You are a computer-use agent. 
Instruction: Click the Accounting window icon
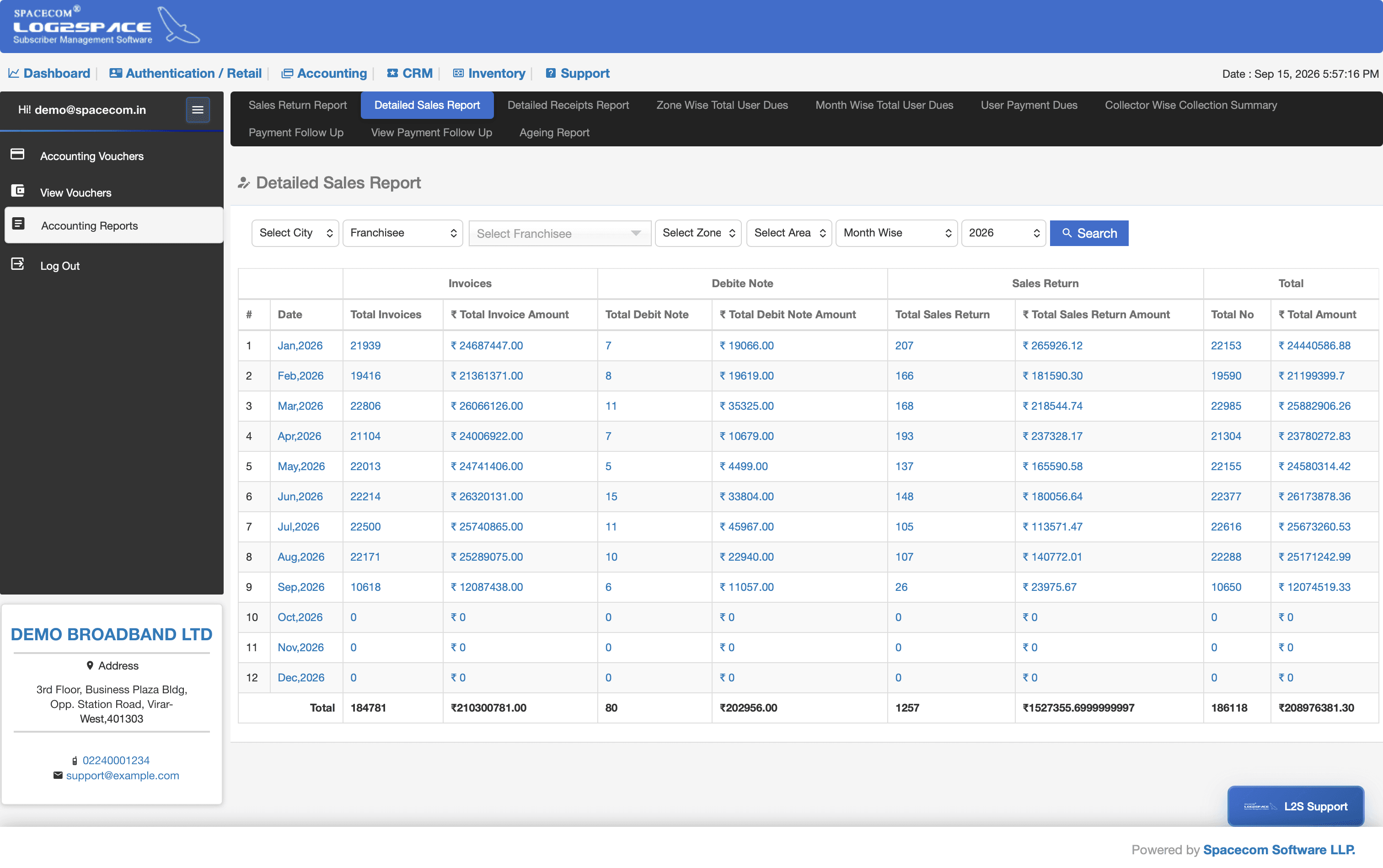287,74
